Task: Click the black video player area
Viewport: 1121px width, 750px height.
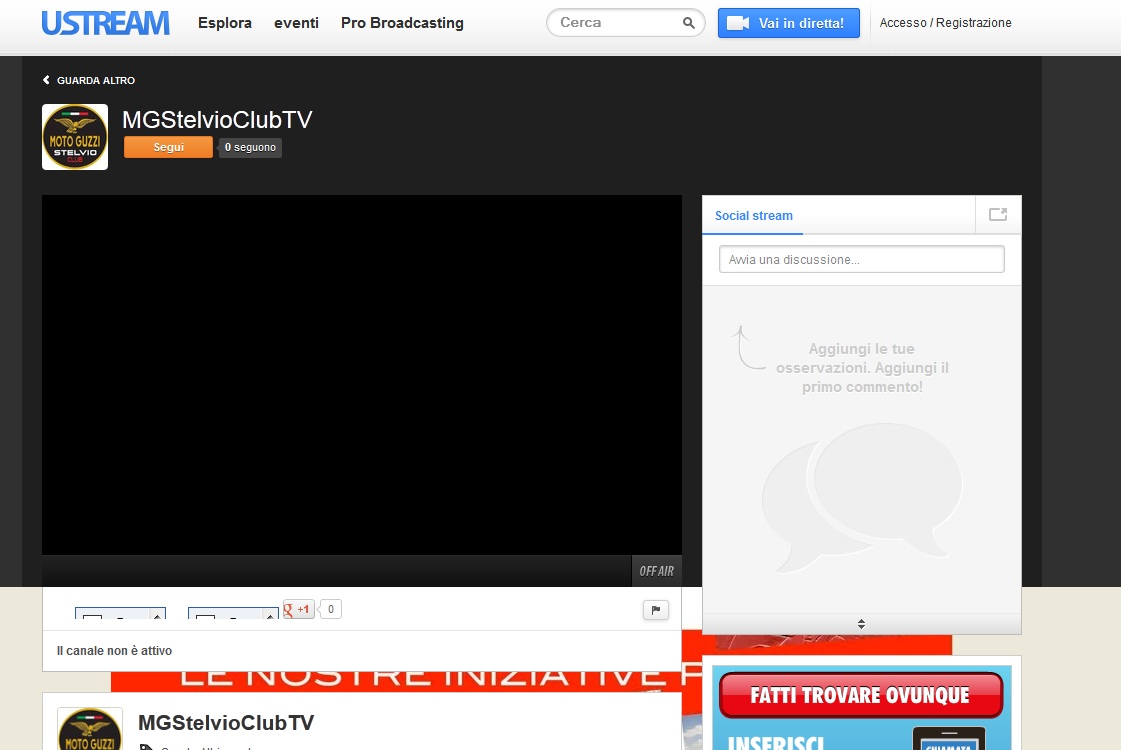Action: (362, 375)
